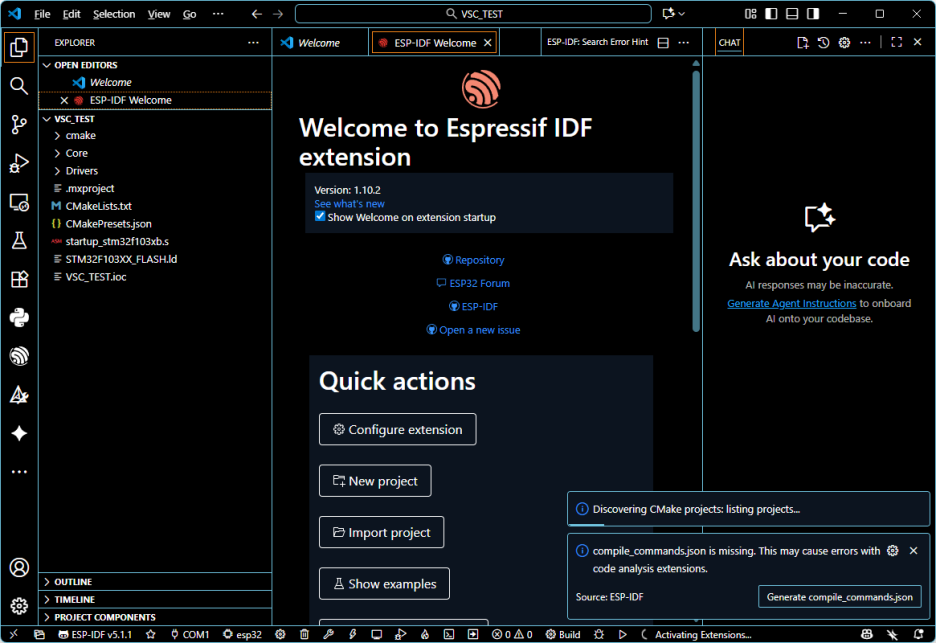Screen dimensions: 936x643
Task: Click Configure extension button
Action: click(398, 429)
